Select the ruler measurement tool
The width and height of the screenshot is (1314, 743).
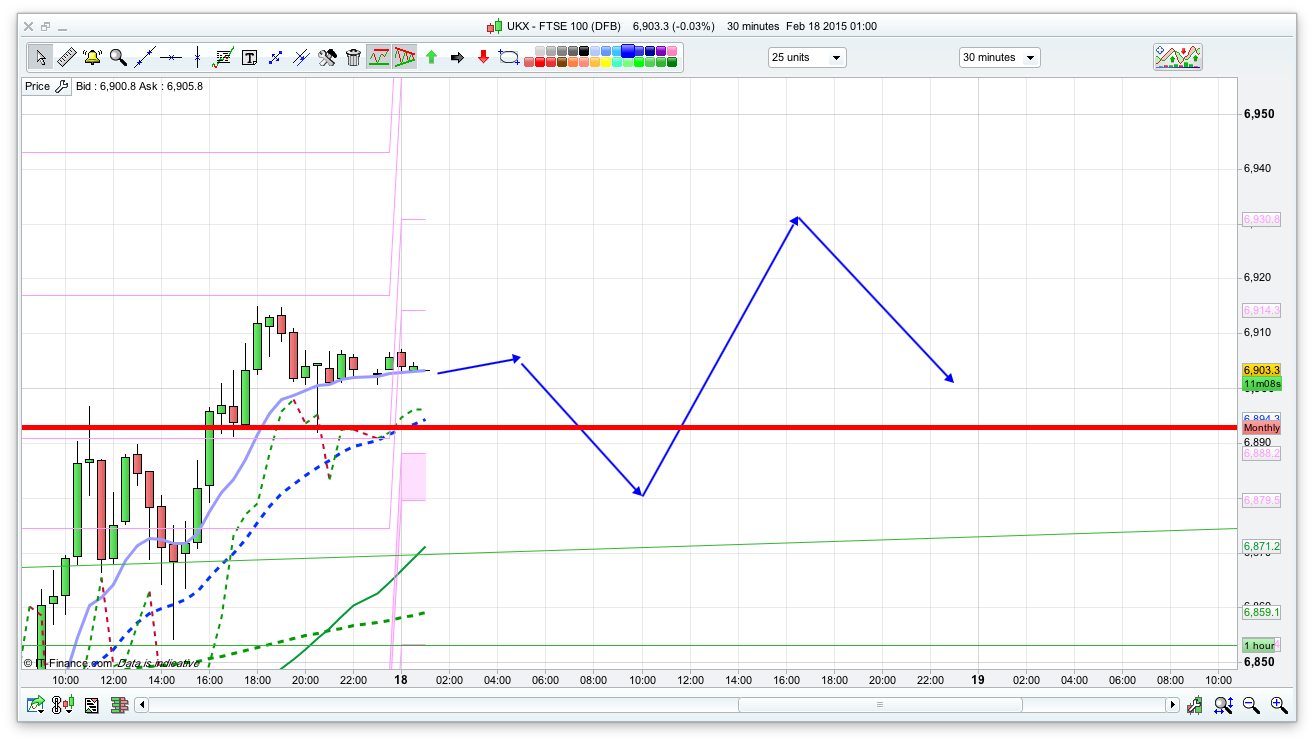[66, 57]
